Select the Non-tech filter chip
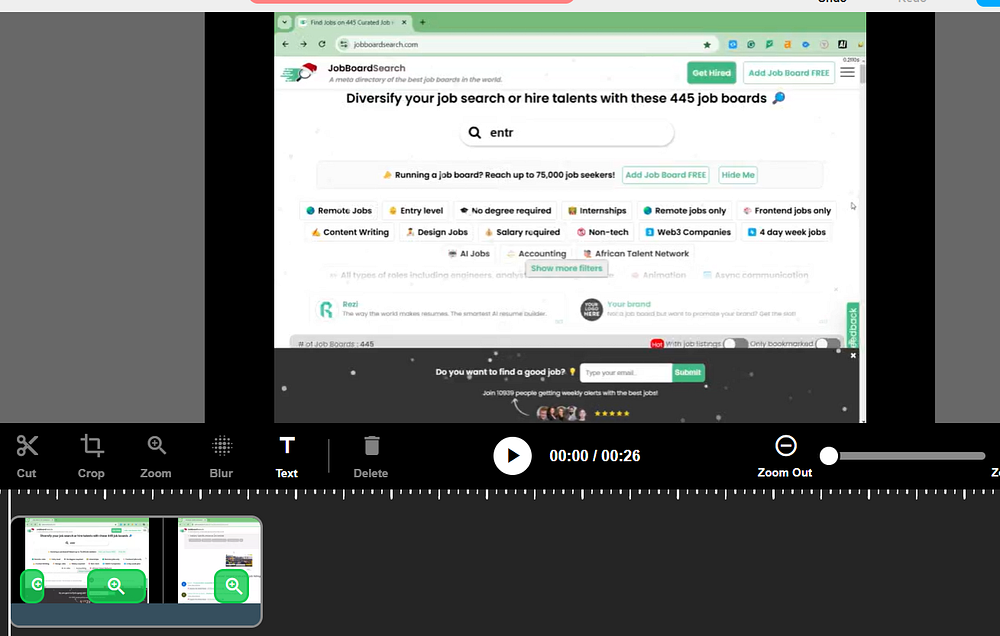 pos(603,232)
